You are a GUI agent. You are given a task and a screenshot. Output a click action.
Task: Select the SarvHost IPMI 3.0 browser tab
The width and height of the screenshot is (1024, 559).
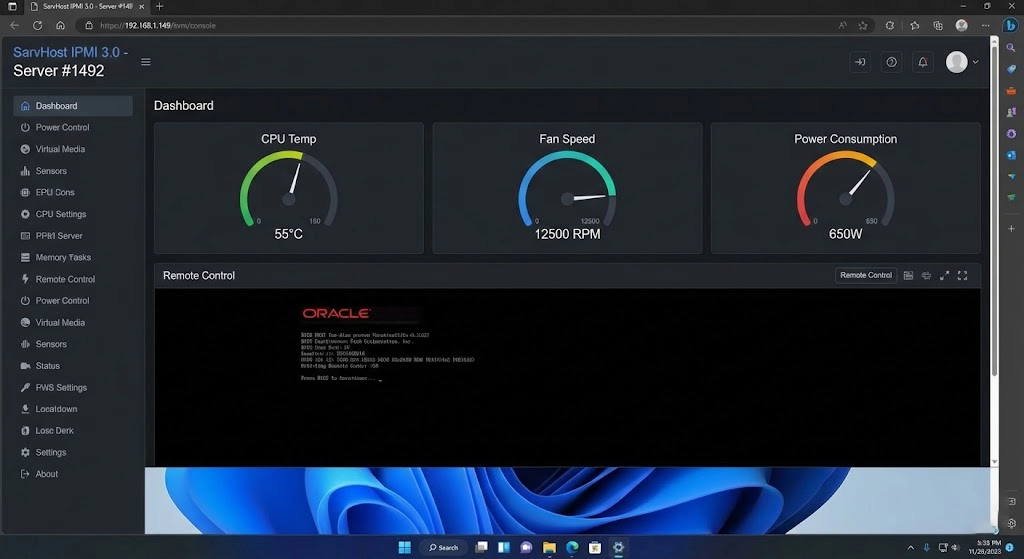point(87,7)
